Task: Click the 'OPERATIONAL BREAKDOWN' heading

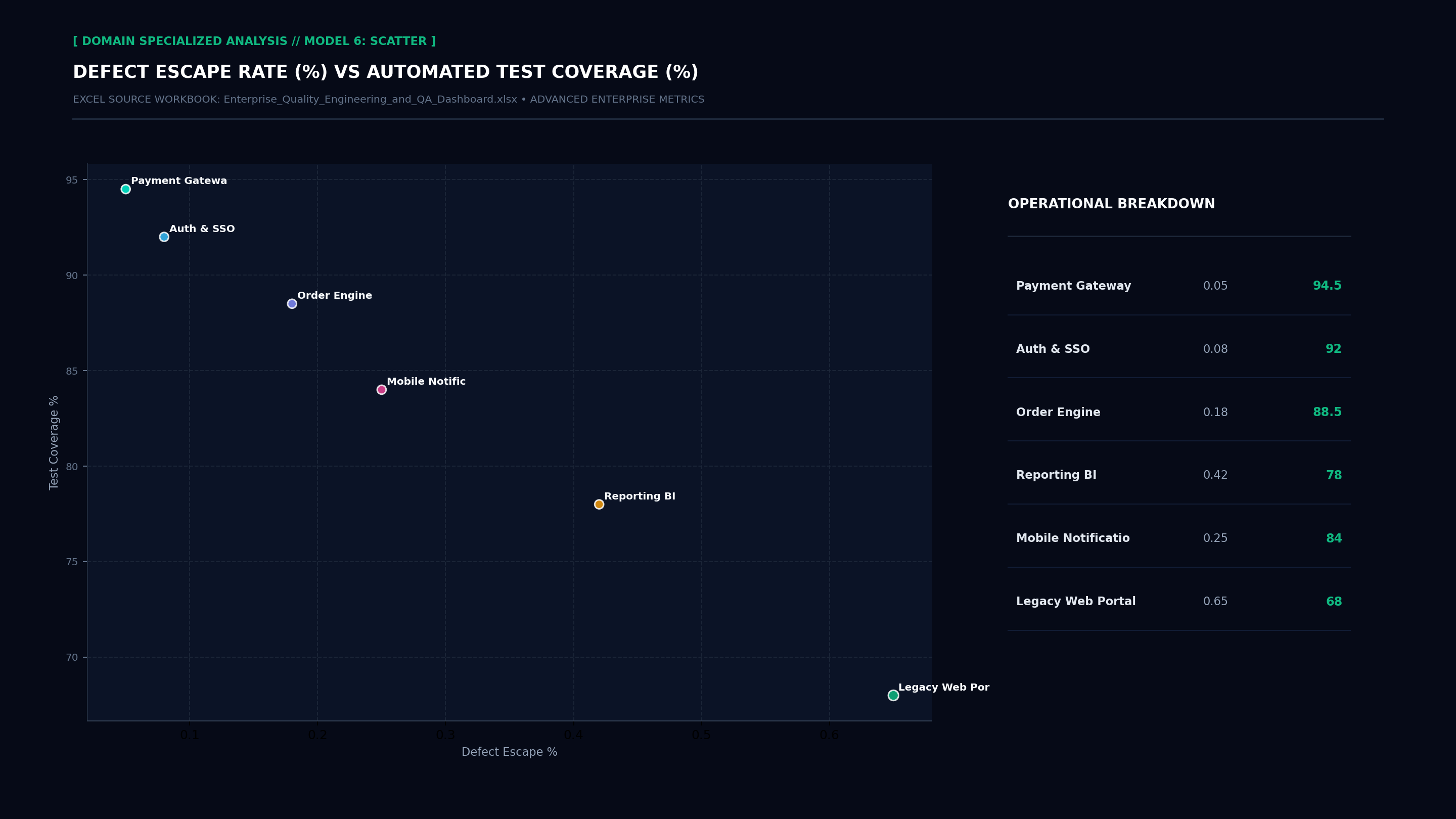Action: (1111, 204)
